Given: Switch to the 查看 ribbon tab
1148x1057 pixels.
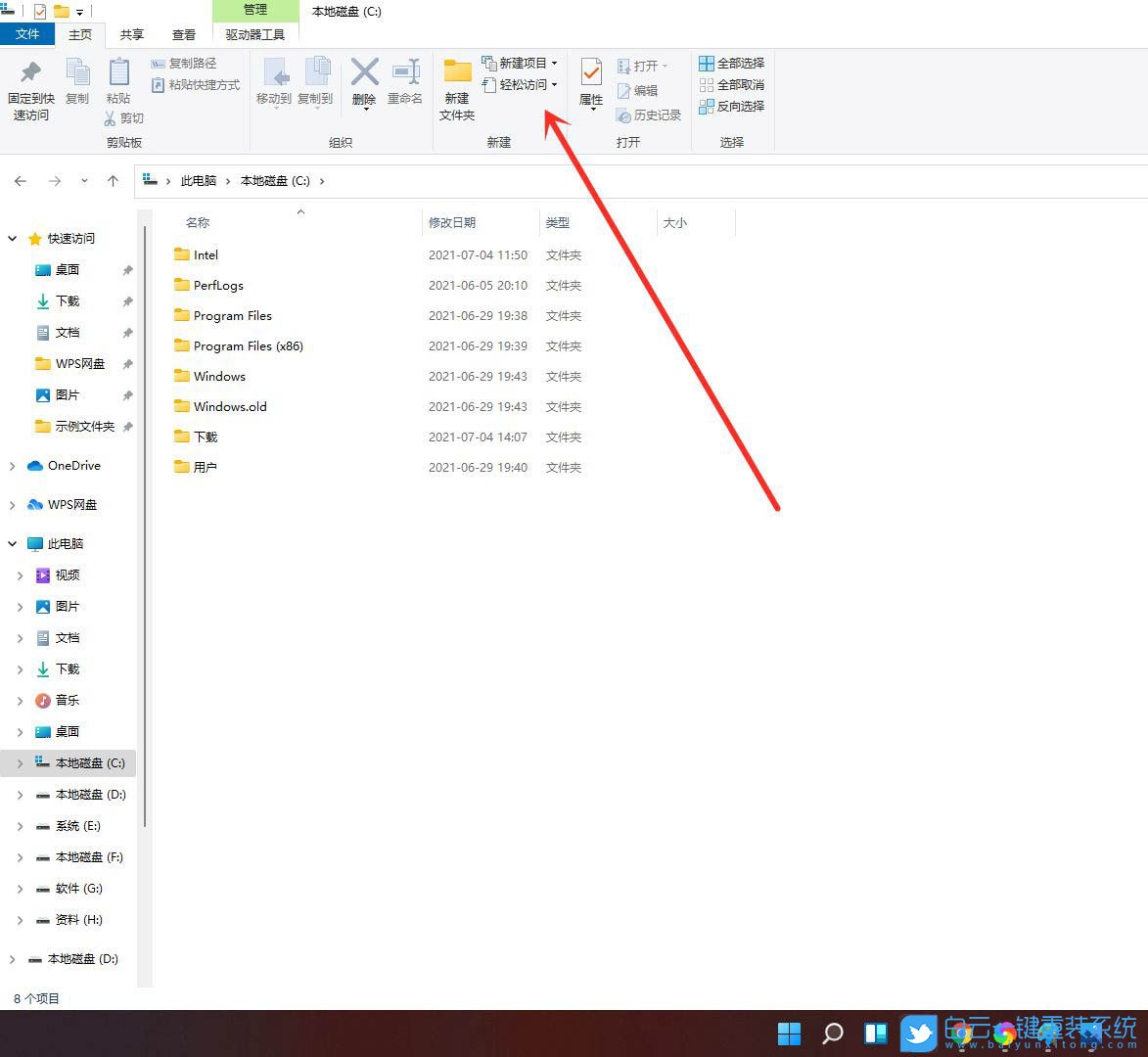Looking at the screenshot, I should tap(183, 33).
